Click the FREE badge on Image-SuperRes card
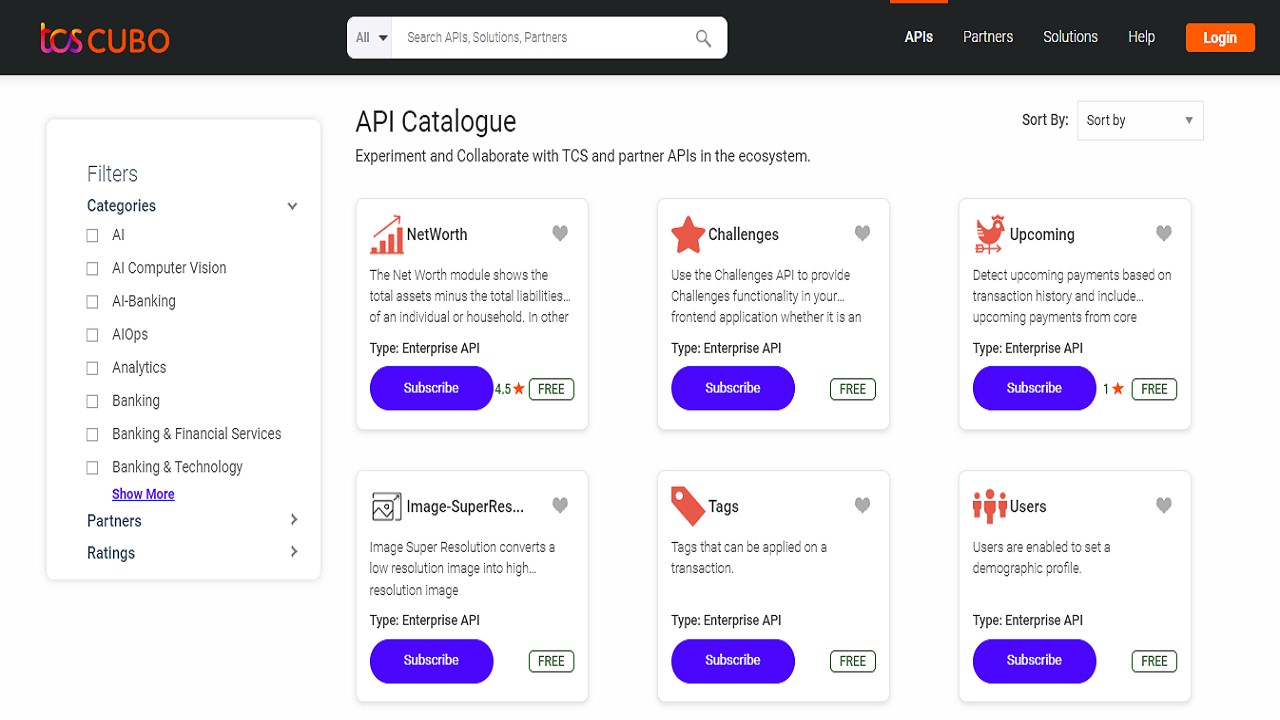The width and height of the screenshot is (1280, 720). click(x=551, y=661)
